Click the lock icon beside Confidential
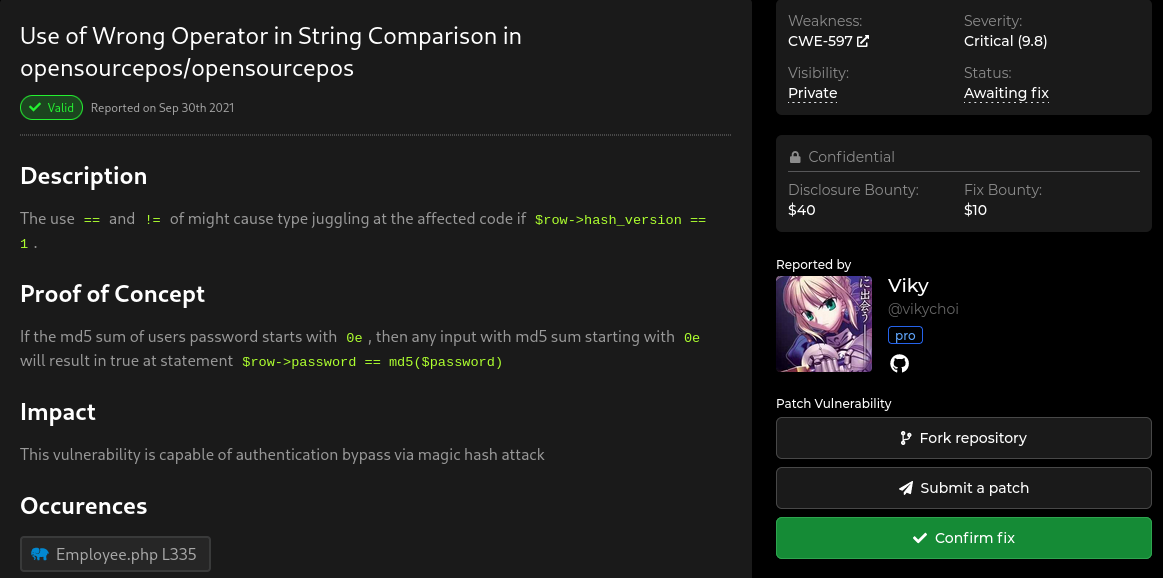This screenshot has height=578, width=1163. click(794, 156)
